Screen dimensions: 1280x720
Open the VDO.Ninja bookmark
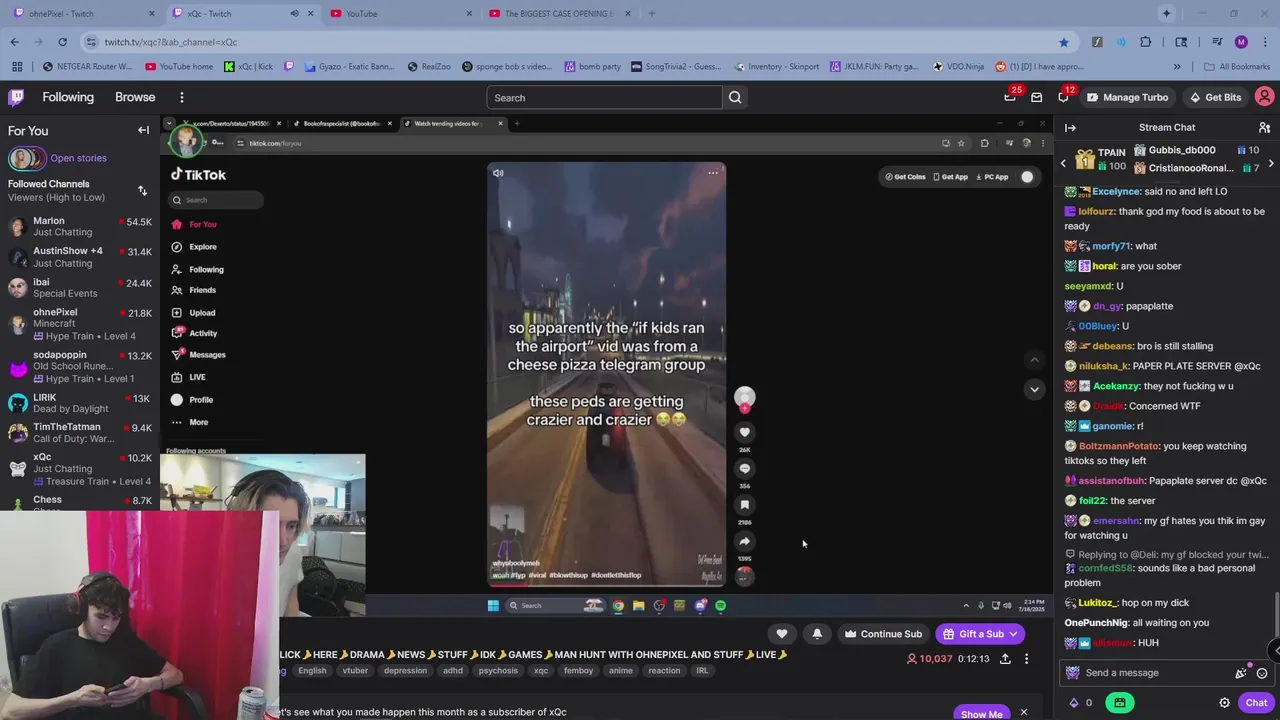[x=958, y=67]
